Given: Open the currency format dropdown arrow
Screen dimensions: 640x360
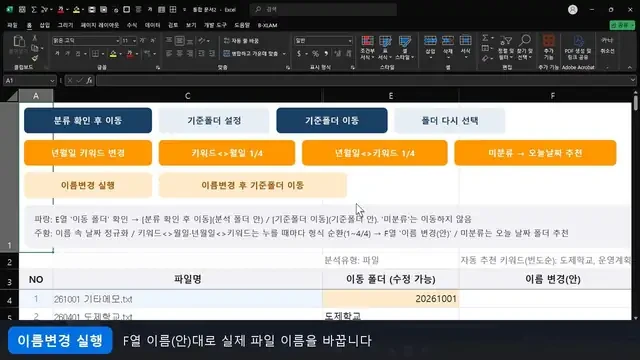Looking at the screenshot, I should (x=307, y=54).
